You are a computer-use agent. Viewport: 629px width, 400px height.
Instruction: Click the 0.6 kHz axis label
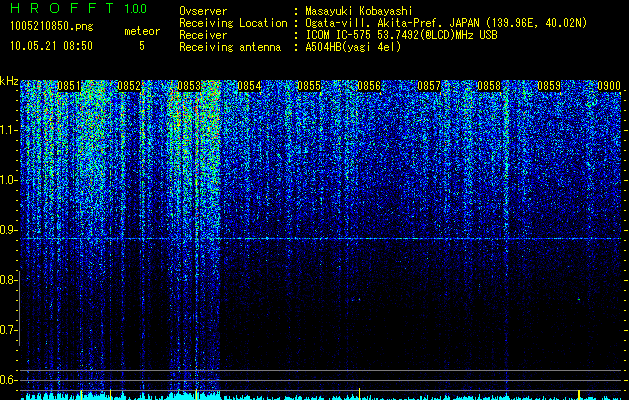pos(8,380)
